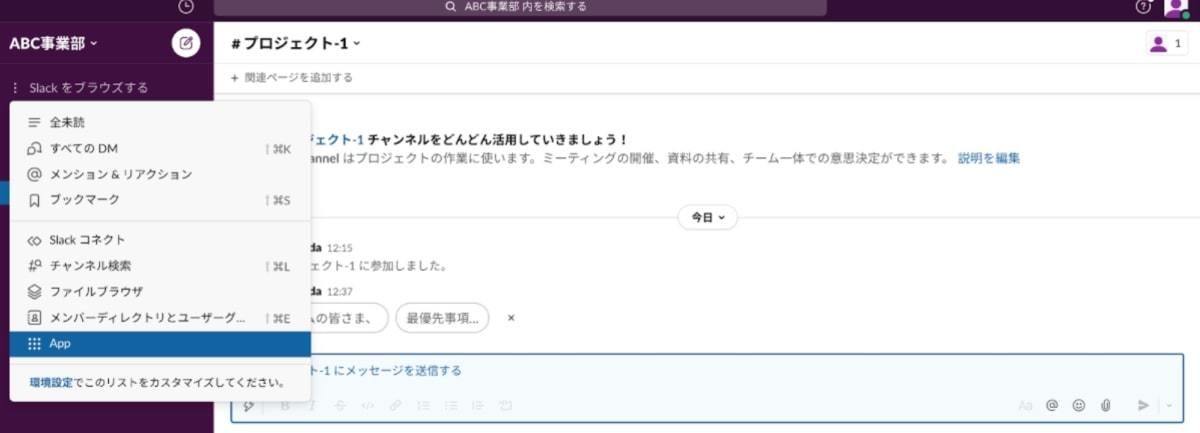Open ファイルブラウザ menu entry
1200x433 pixels.
pyautogui.click(x=160, y=292)
